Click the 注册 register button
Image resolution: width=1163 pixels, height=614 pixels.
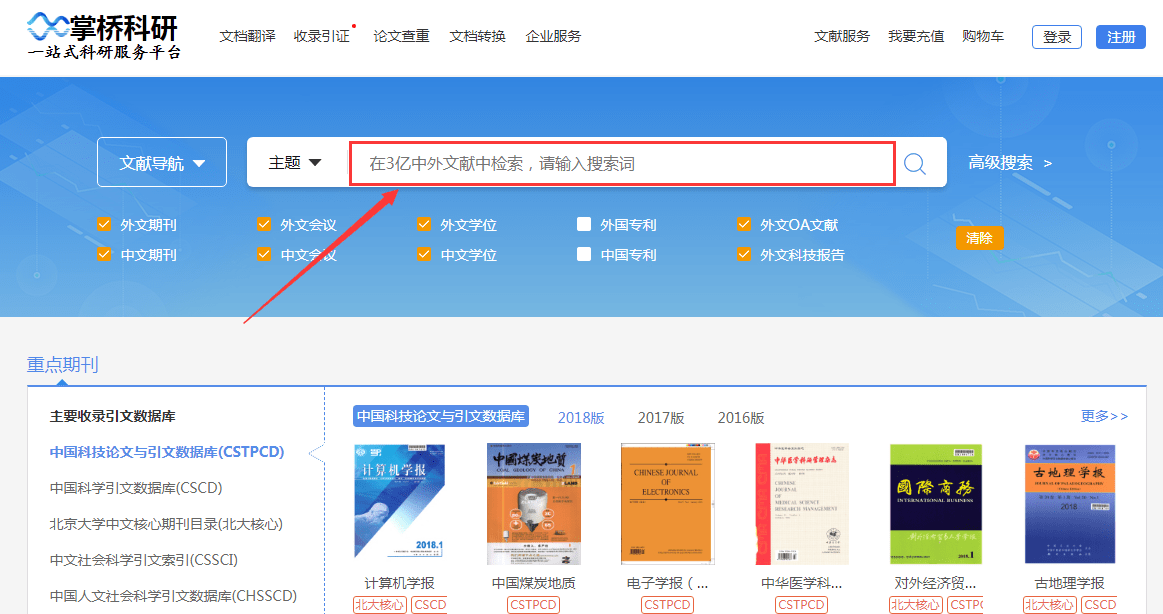pos(1120,37)
